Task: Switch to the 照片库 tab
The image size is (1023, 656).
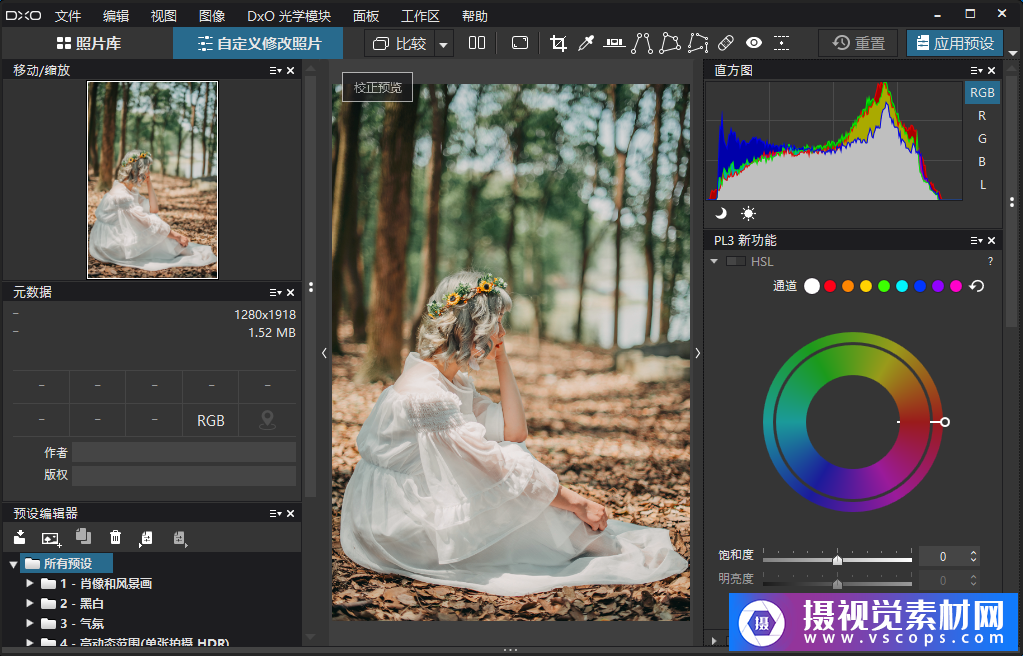Action: tap(87, 43)
